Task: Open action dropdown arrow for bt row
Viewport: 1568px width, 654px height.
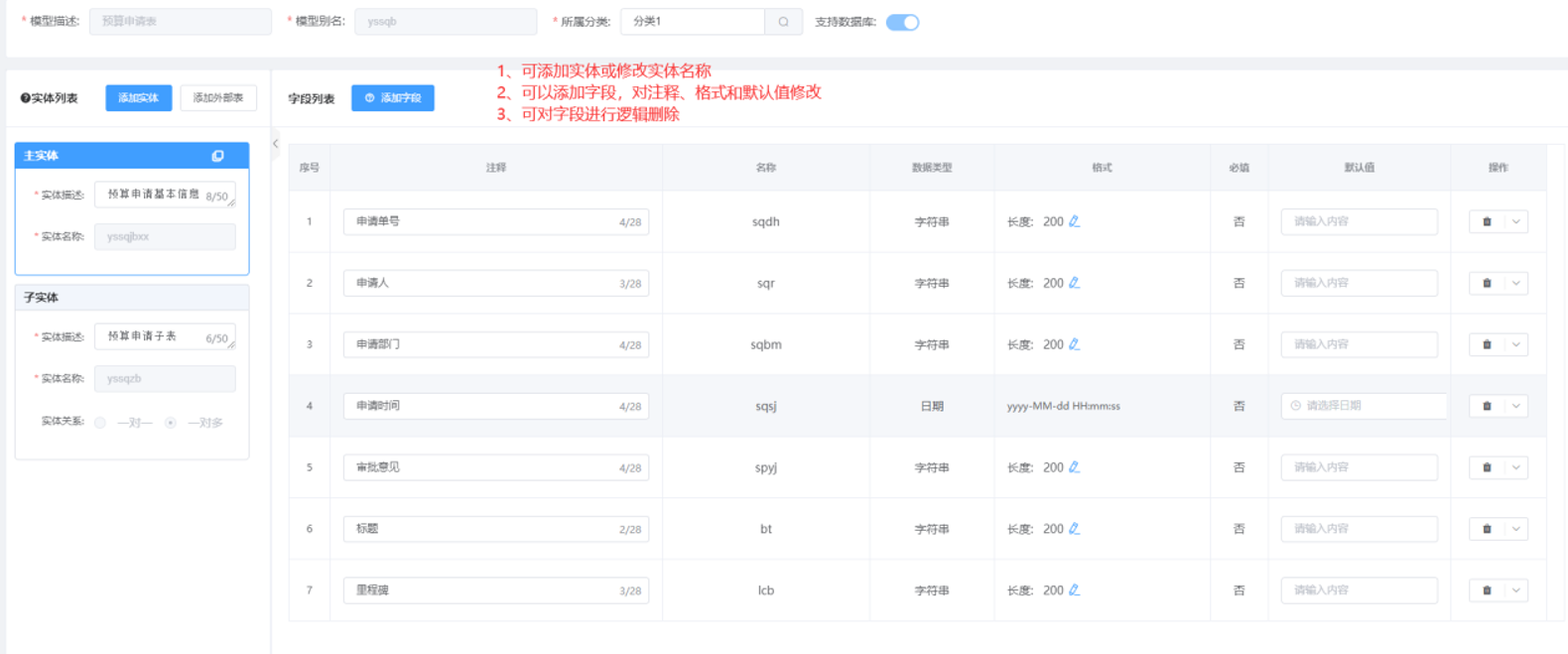Action: tap(1516, 529)
